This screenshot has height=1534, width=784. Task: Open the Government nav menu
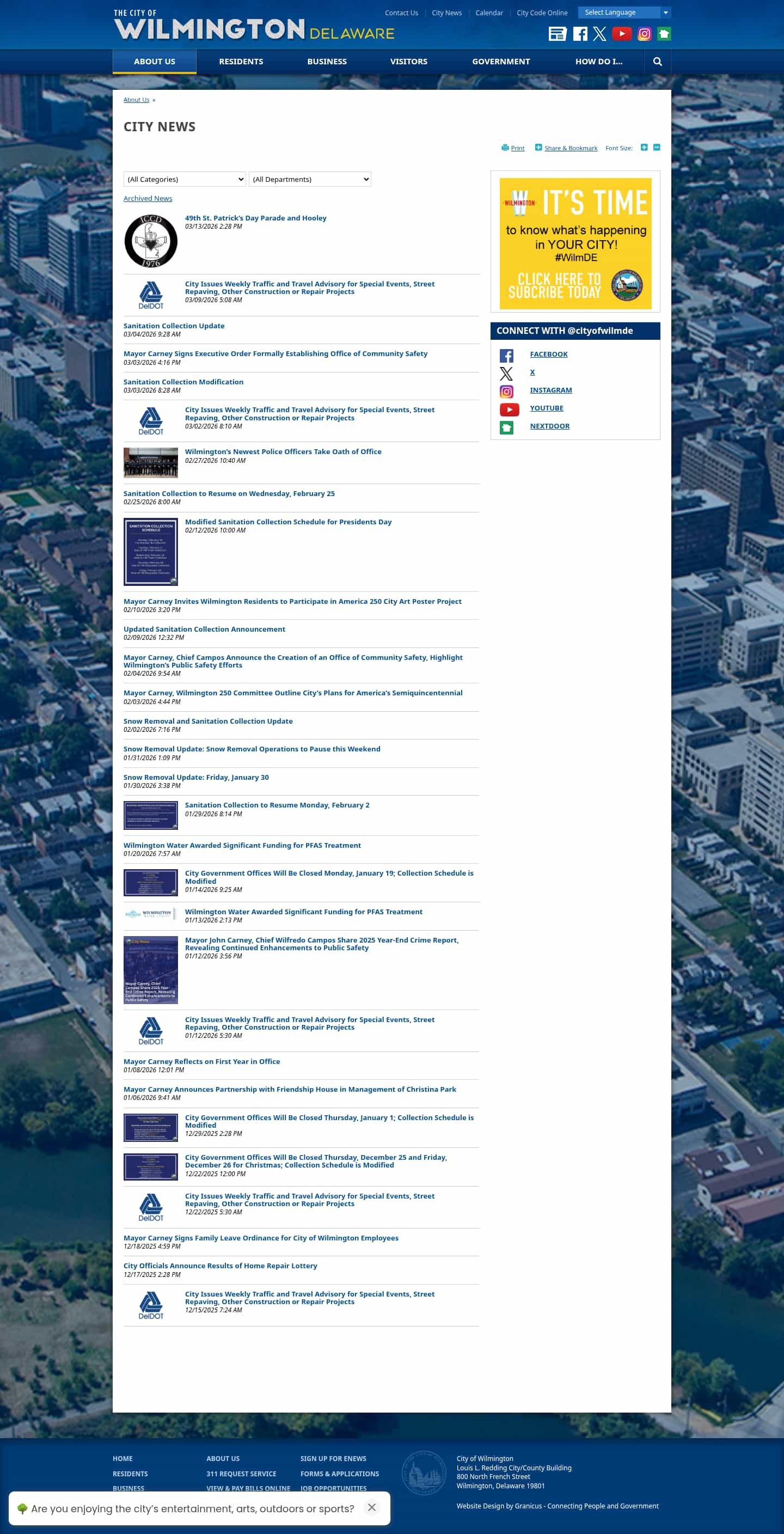tap(501, 62)
